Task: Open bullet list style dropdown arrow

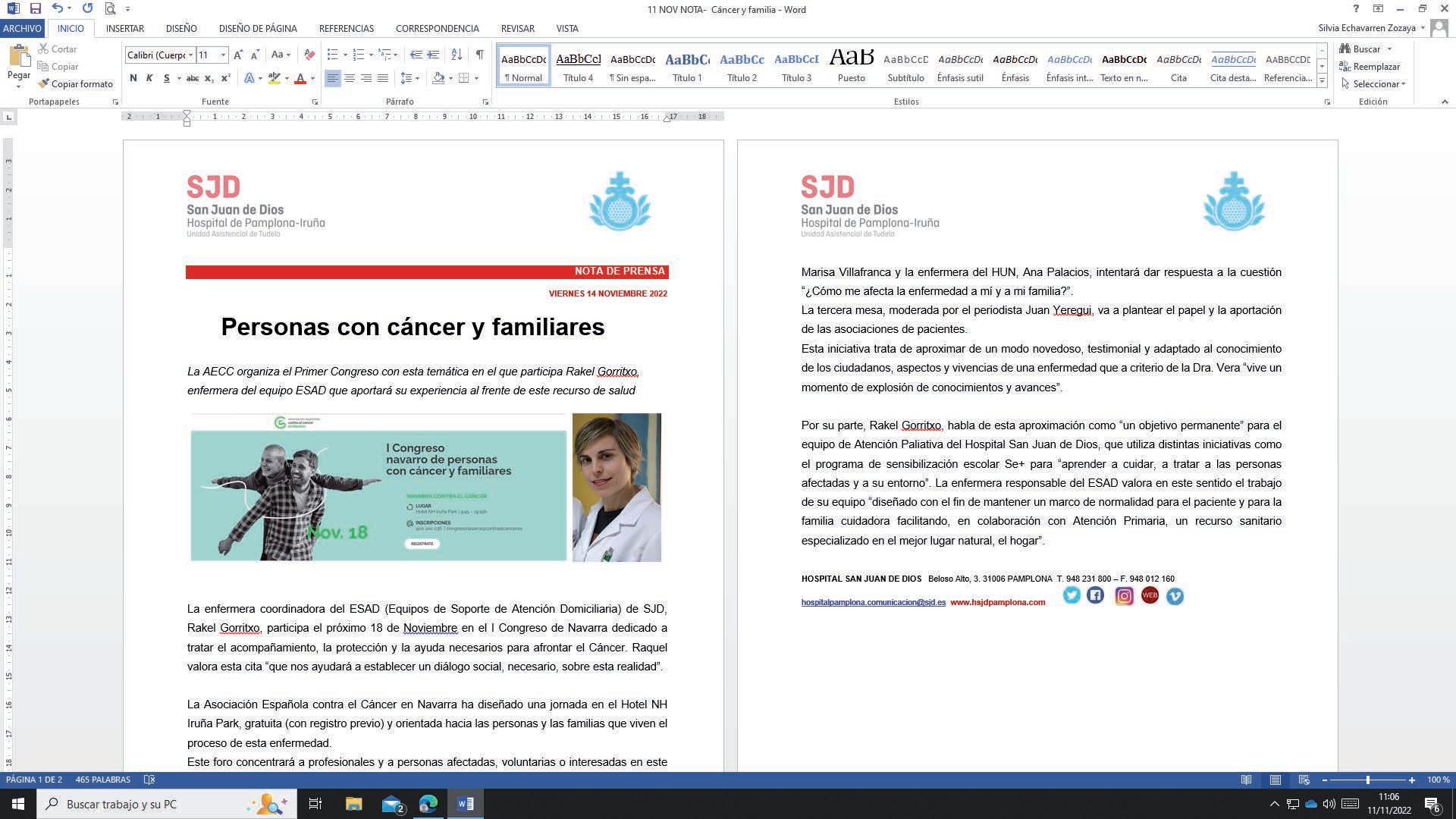Action: [x=345, y=55]
